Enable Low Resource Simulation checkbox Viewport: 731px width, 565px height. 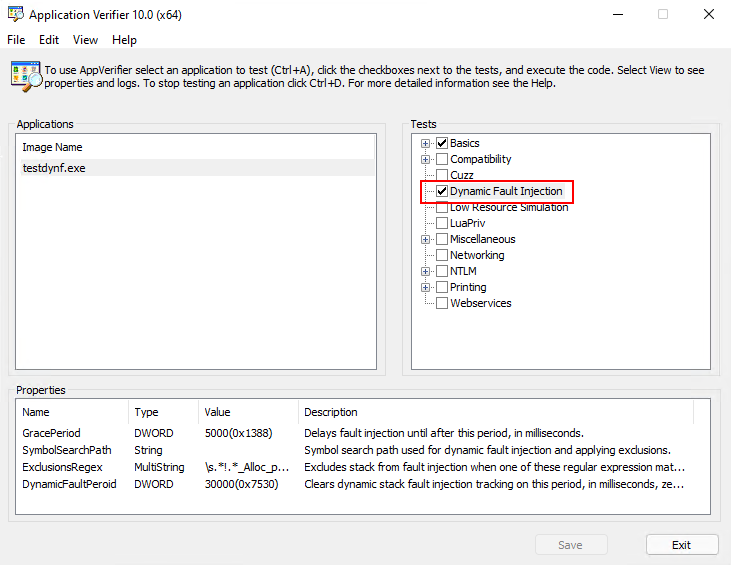pos(442,207)
